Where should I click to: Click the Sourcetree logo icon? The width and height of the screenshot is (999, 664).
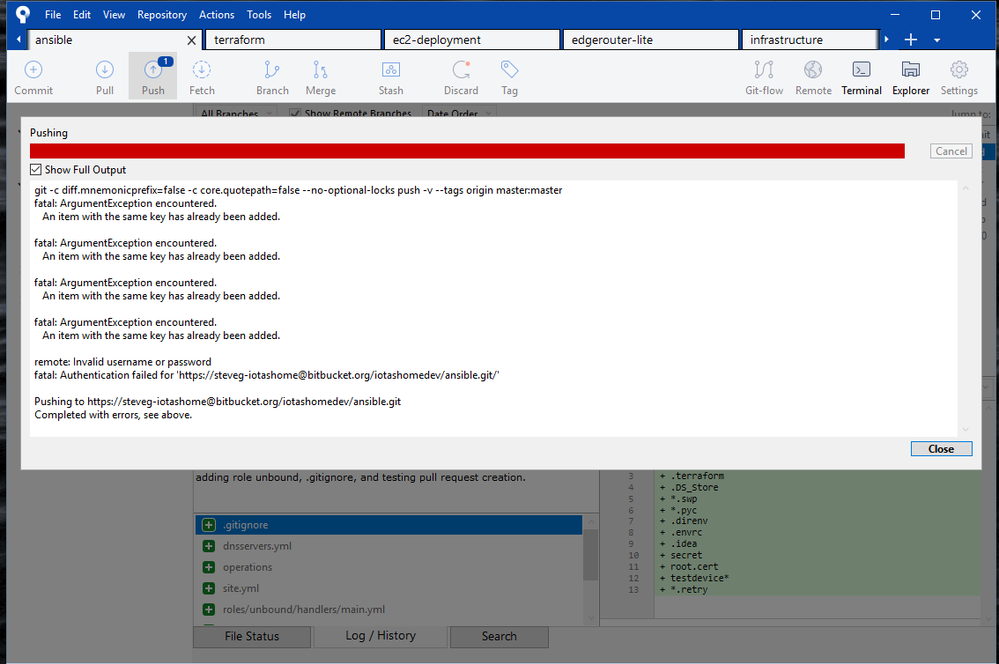[x=22, y=15]
